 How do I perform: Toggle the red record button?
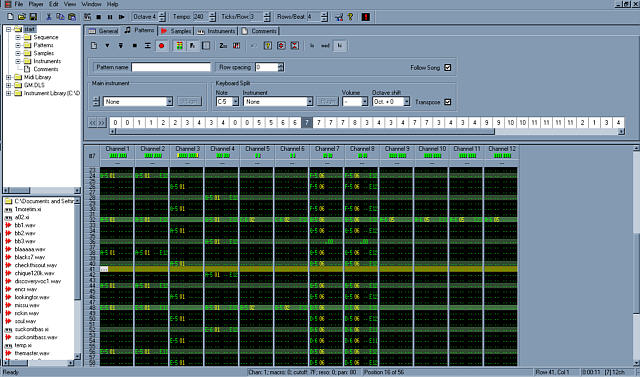(x=161, y=46)
